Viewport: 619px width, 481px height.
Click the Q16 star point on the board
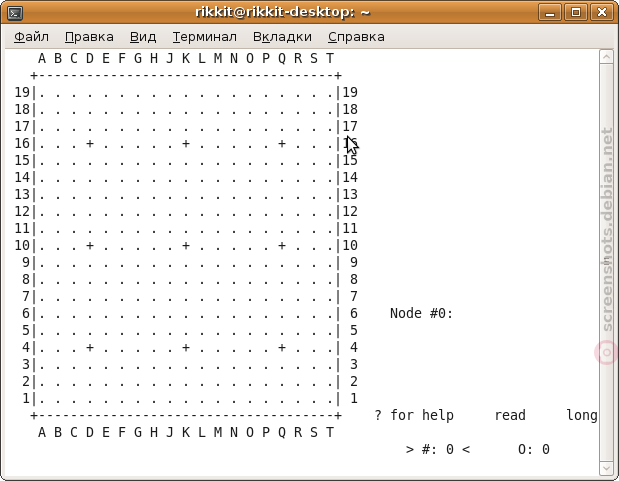click(x=282, y=143)
